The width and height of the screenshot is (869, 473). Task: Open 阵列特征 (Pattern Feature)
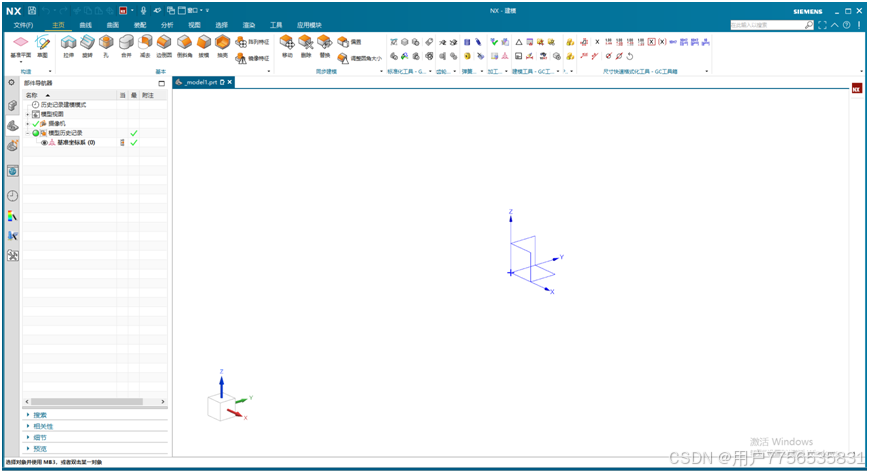(252, 42)
